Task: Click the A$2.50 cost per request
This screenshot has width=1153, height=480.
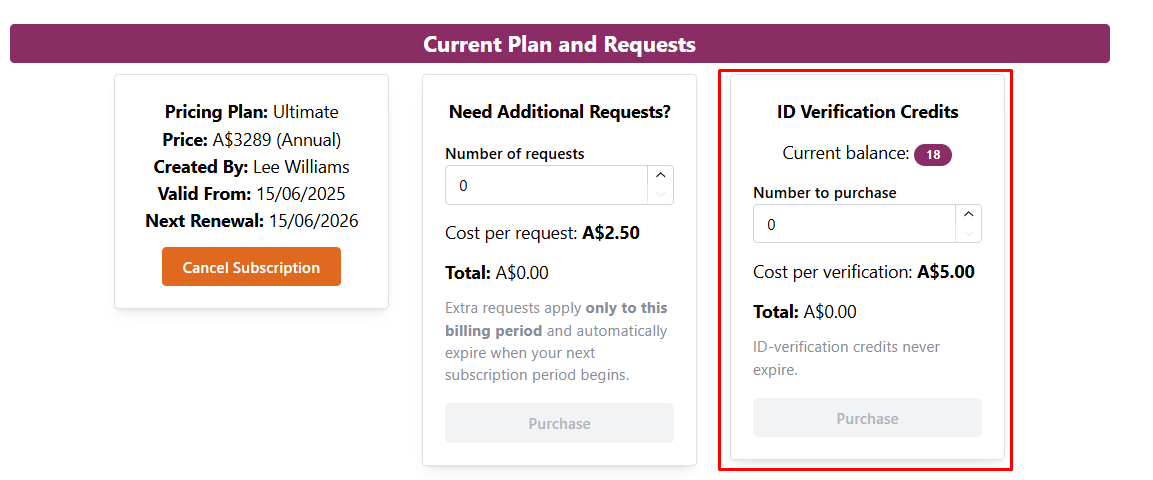Action: pos(611,234)
